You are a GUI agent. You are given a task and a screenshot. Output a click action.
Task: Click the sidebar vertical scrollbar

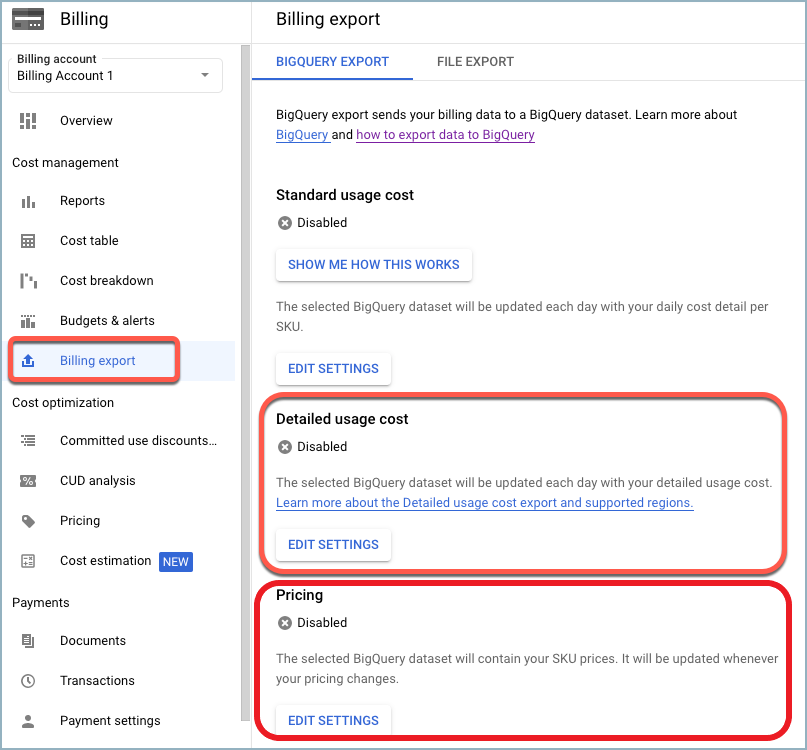coord(245,383)
